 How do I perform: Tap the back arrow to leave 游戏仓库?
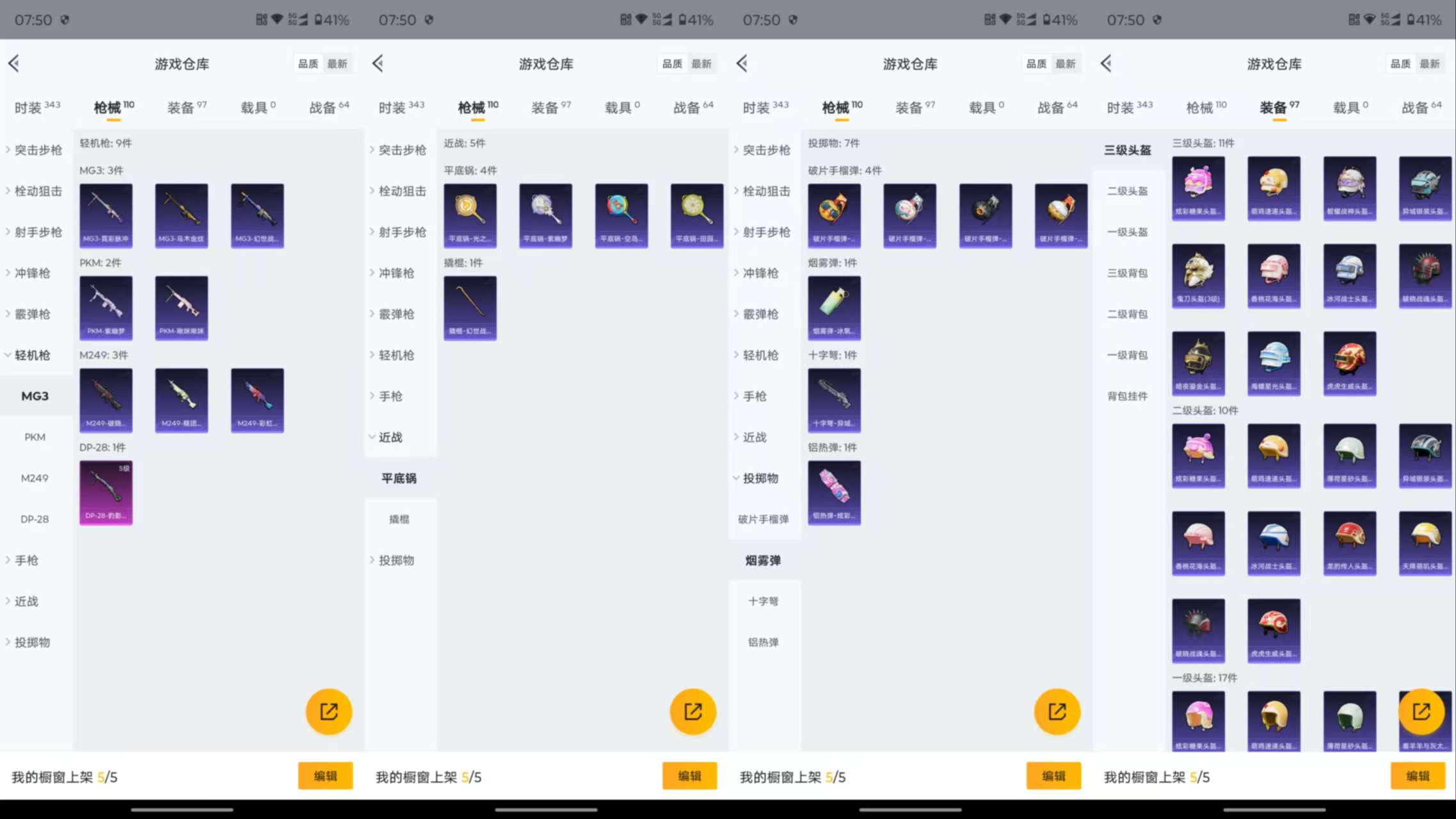point(13,63)
